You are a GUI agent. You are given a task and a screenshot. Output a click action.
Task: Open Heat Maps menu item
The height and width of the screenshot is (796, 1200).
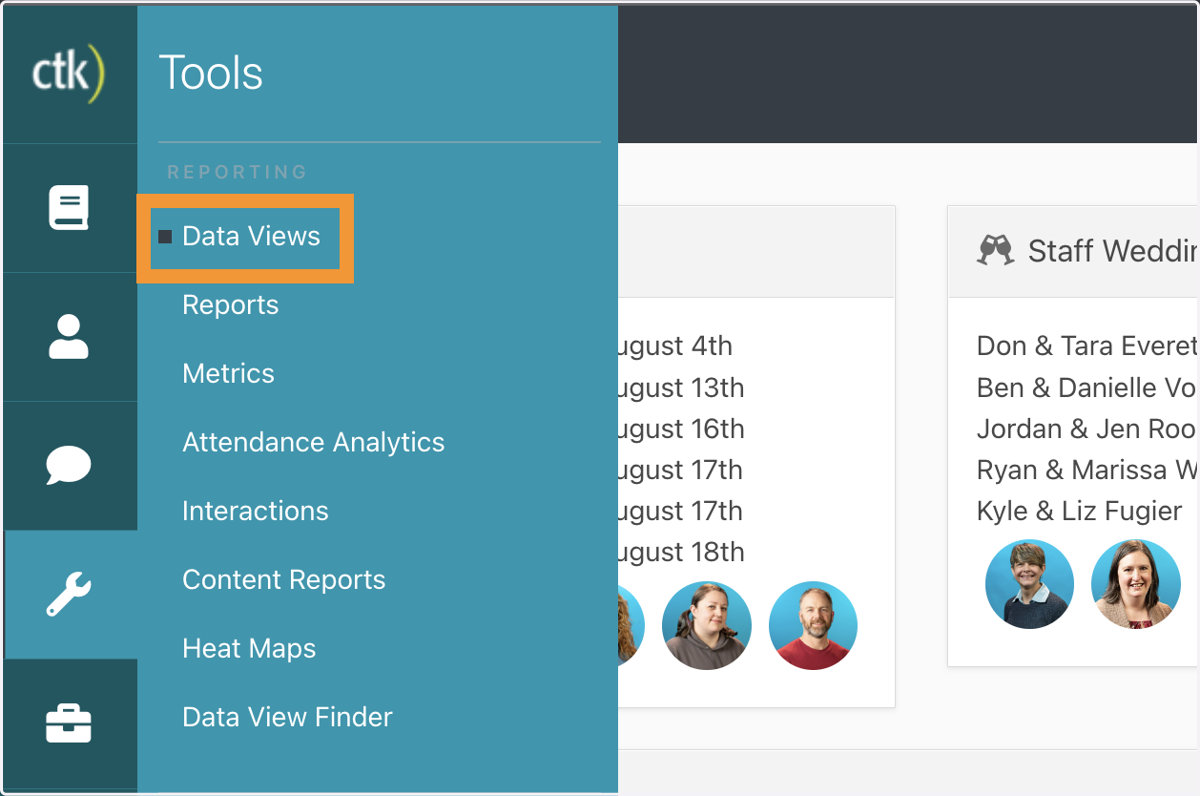(x=249, y=648)
